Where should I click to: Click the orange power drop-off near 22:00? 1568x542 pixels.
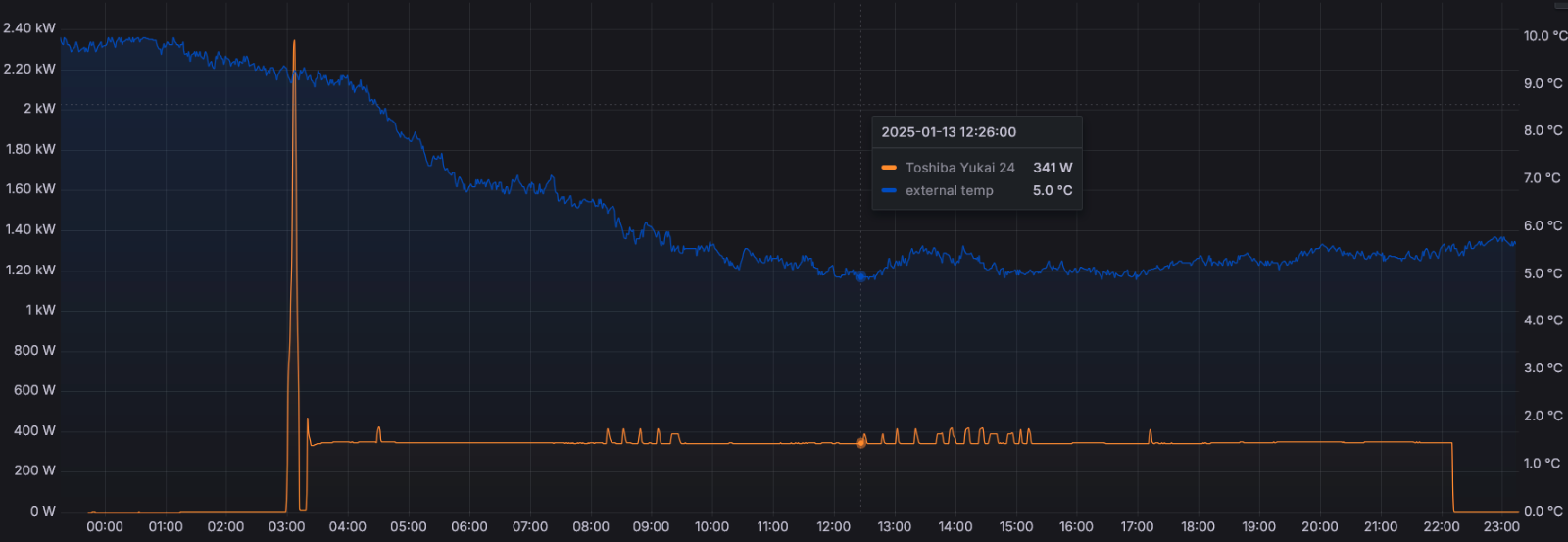[x=1452, y=477]
